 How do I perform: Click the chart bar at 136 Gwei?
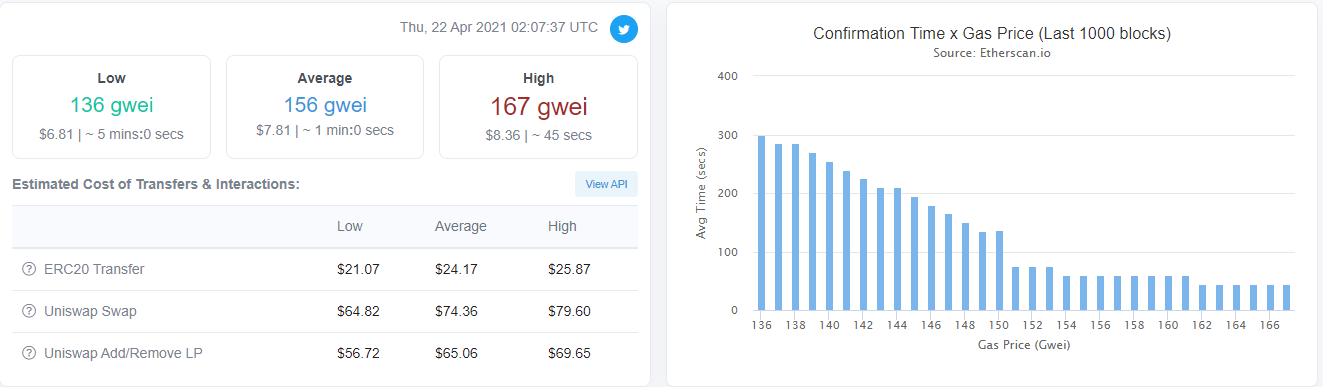(x=762, y=223)
